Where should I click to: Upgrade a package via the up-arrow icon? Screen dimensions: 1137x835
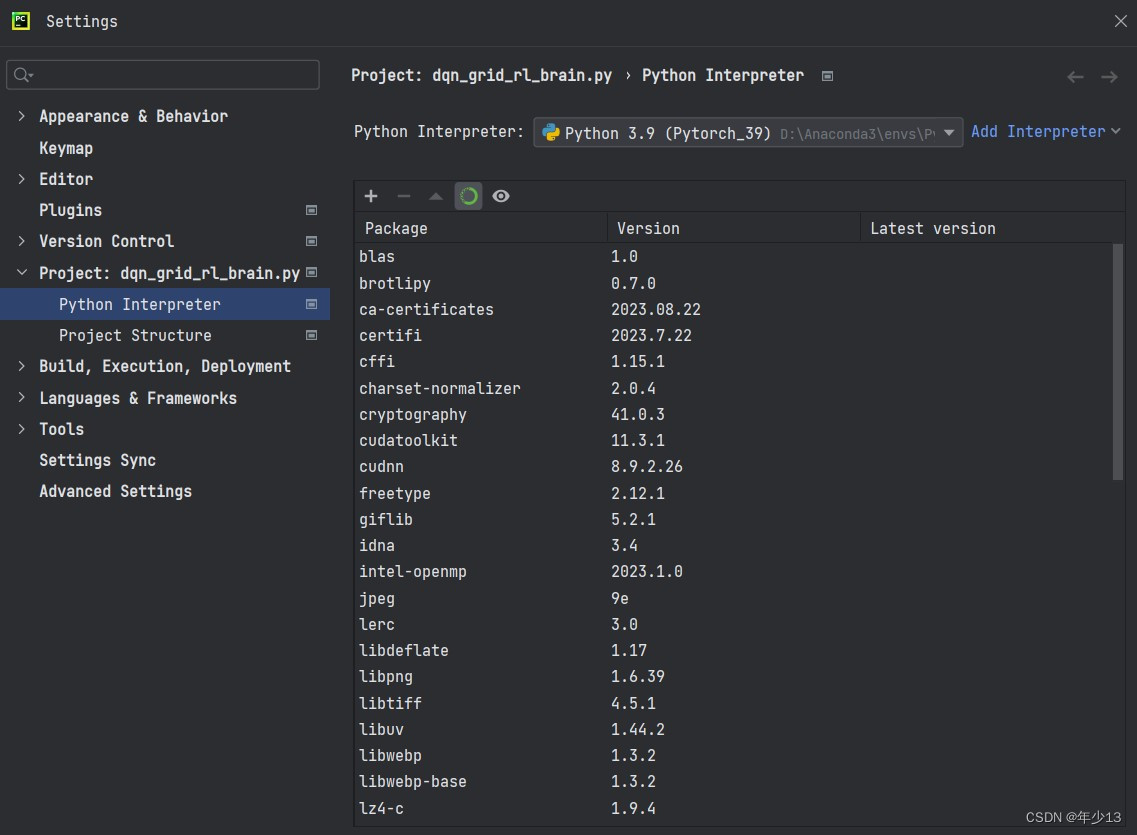click(x=436, y=196)
